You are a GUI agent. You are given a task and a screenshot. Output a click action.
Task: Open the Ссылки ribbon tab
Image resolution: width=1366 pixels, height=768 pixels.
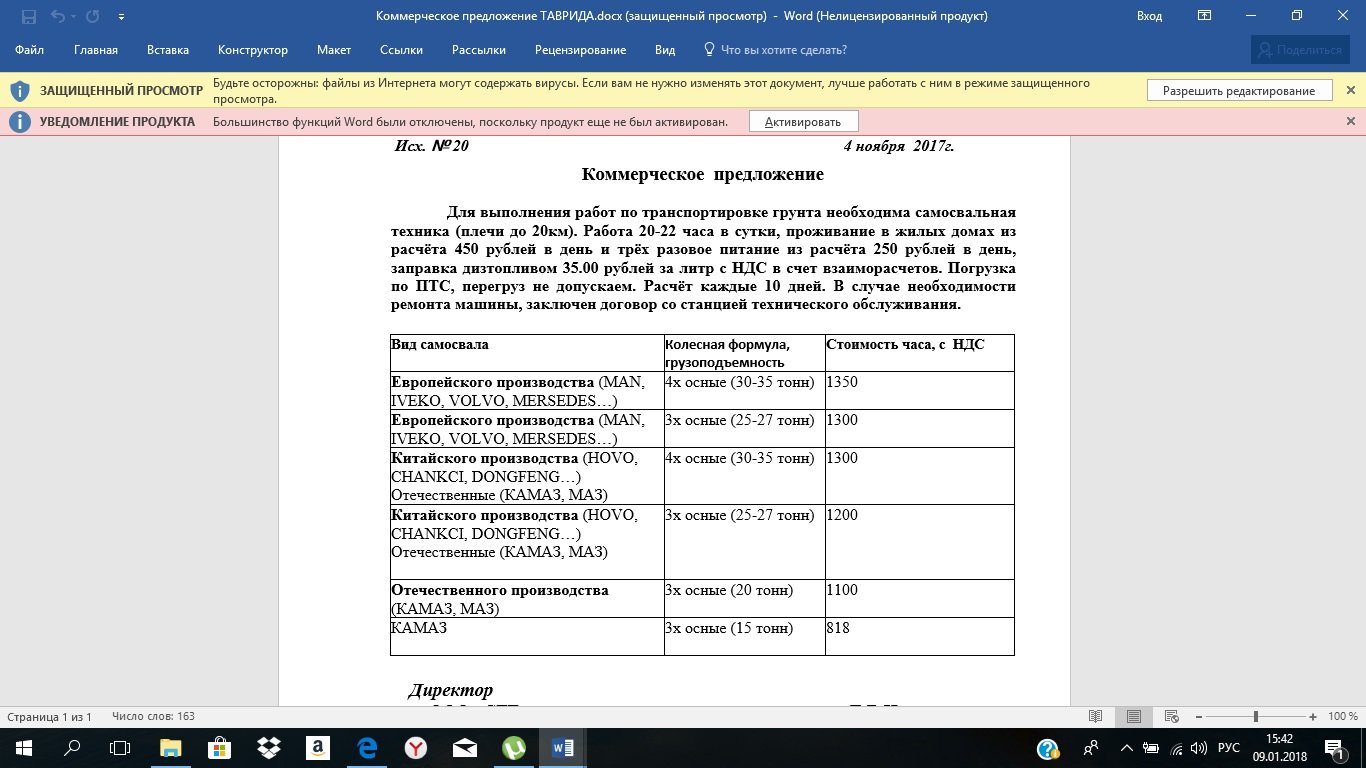402,50
